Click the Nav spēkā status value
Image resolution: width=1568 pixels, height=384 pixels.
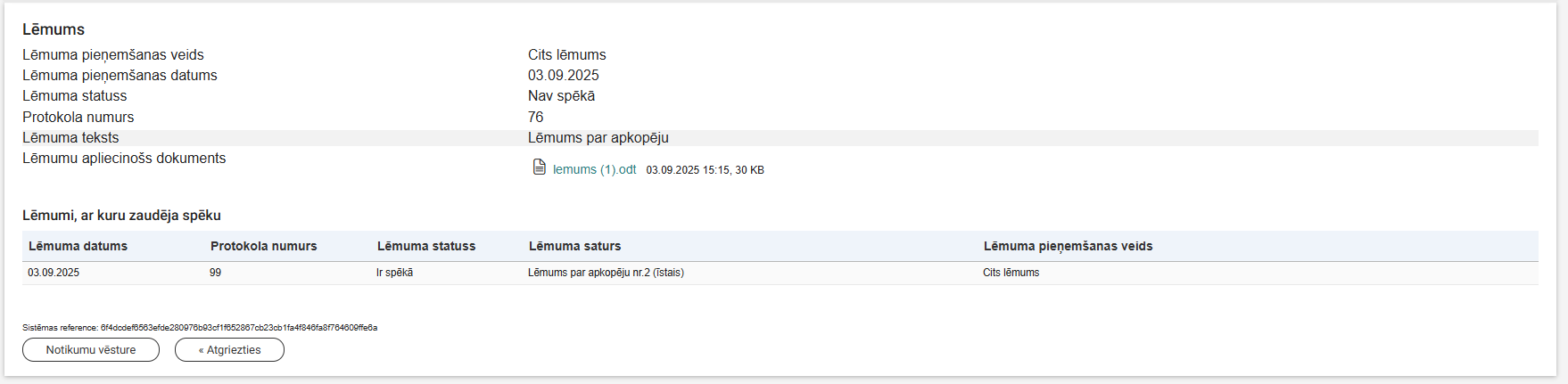561,96
